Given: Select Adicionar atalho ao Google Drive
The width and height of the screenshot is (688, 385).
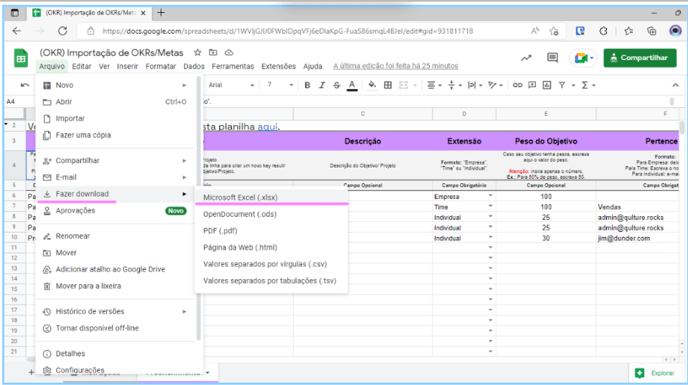Looking at the screenshot, I should pyautogui.click(x=115, y=270).
